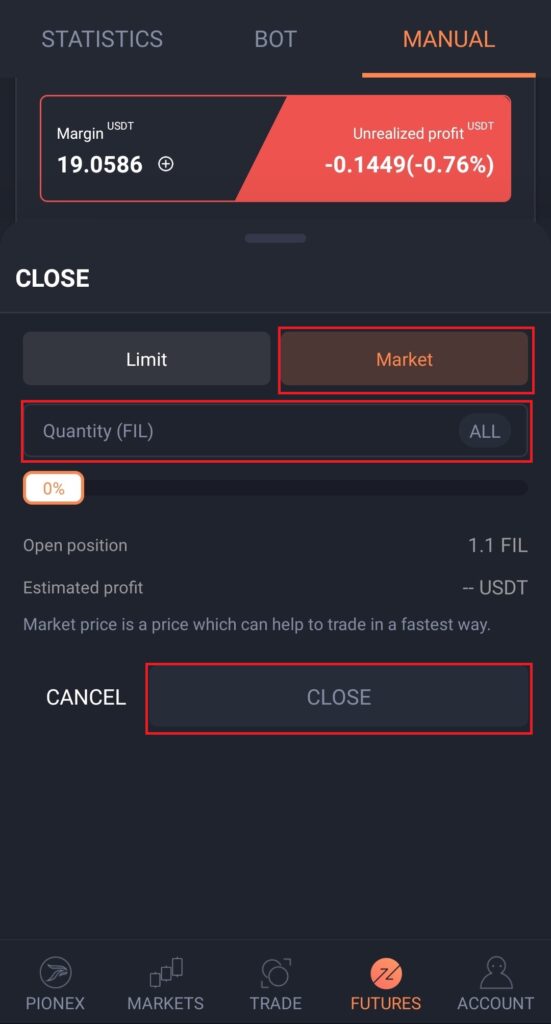Screen dimensions: 551x1024
Task: Open the Account person icon
Action: (x=496, y=974)
